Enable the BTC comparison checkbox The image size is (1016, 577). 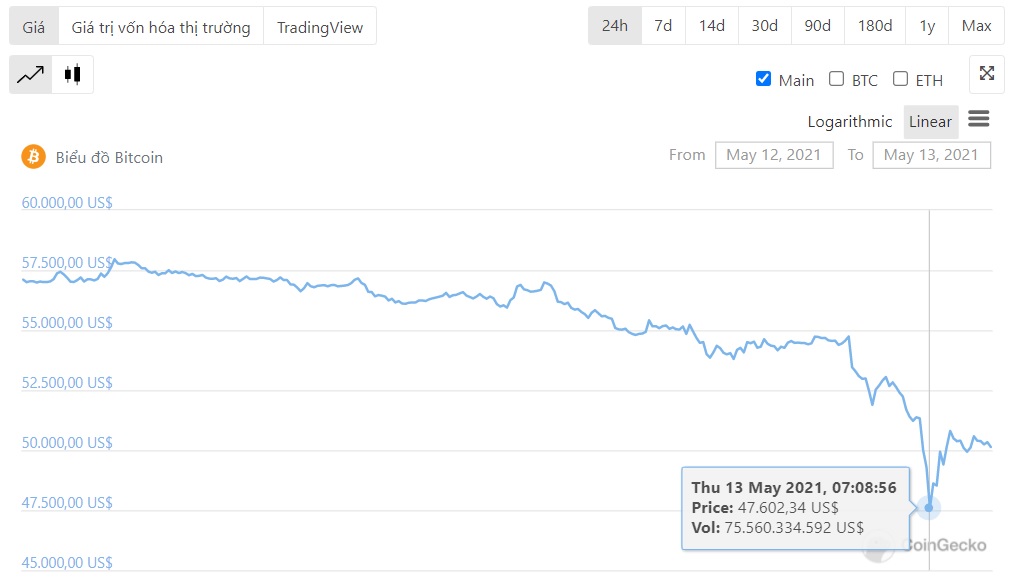pyautogui.click(x=836, y=79)
